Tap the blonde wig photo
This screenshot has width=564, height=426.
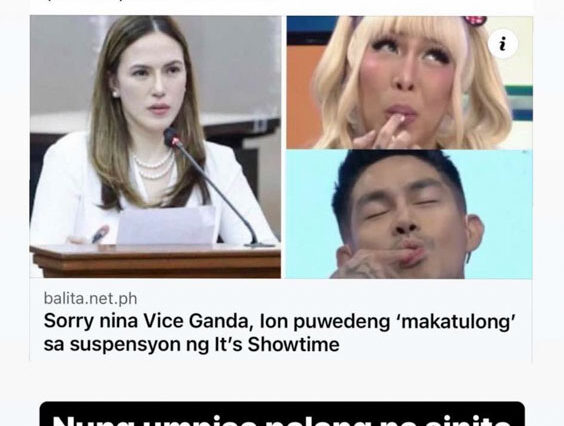click(x=409, y=82)
